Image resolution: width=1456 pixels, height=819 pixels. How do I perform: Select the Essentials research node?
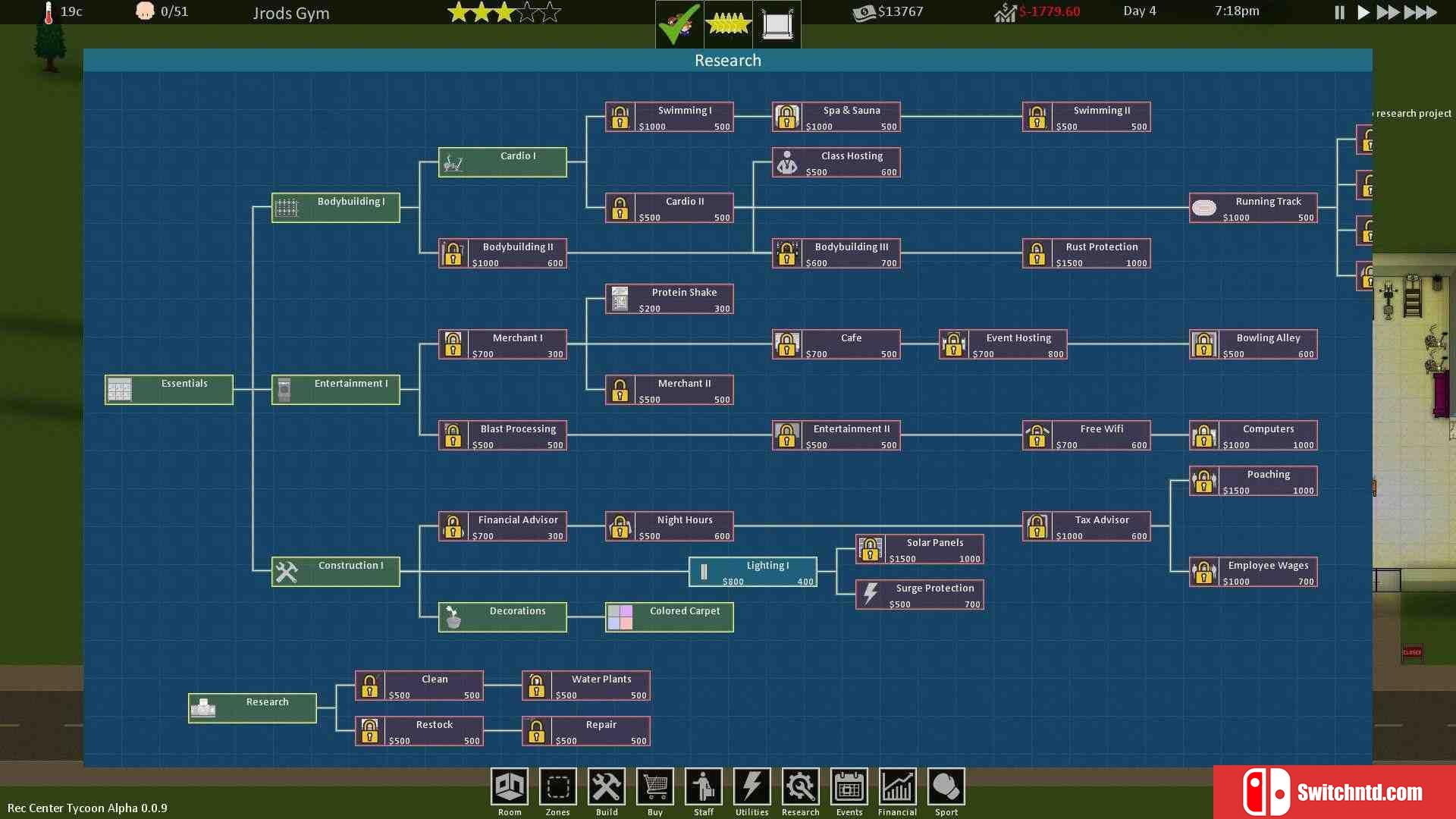[168, 390]
